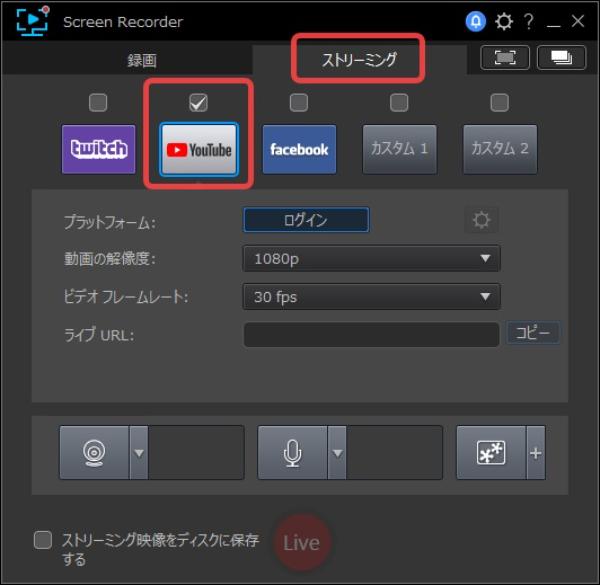Click the full-screen capture mode icon button
The height and width of the screenshot is (585, 600).
tap(505, 58)
